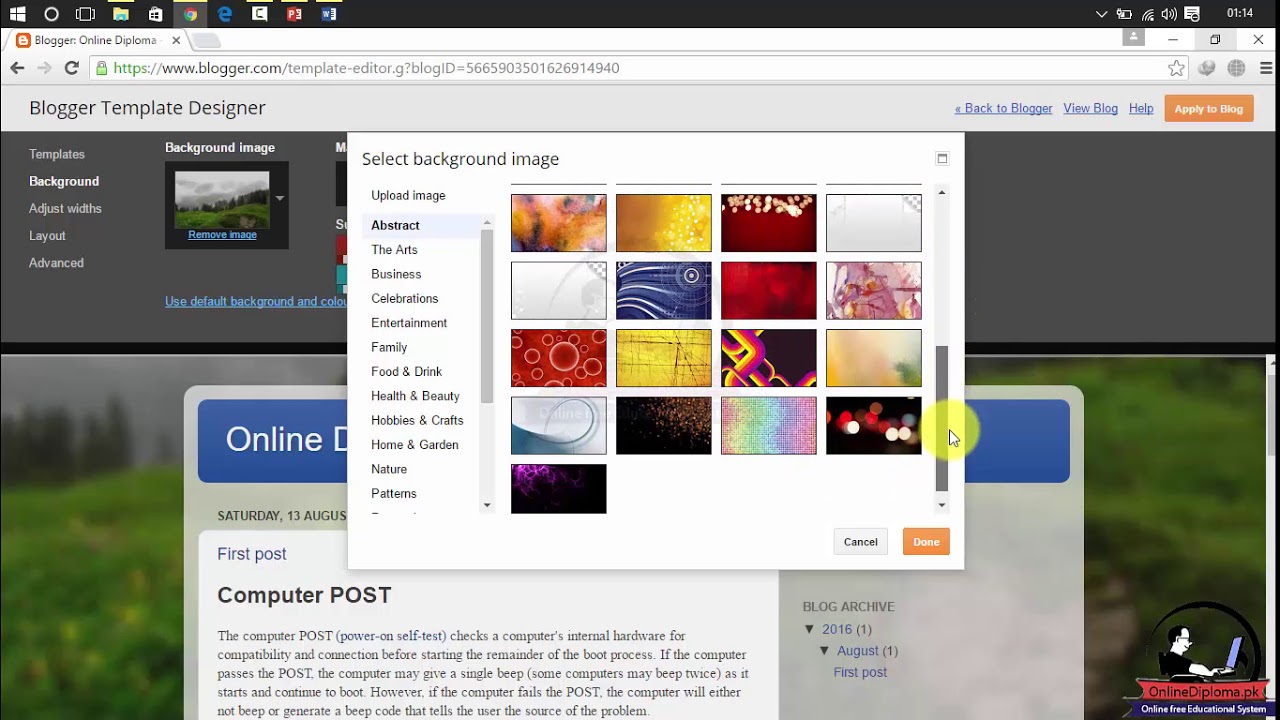Choose the Hobbies & Crafts category

click(417, 420)
